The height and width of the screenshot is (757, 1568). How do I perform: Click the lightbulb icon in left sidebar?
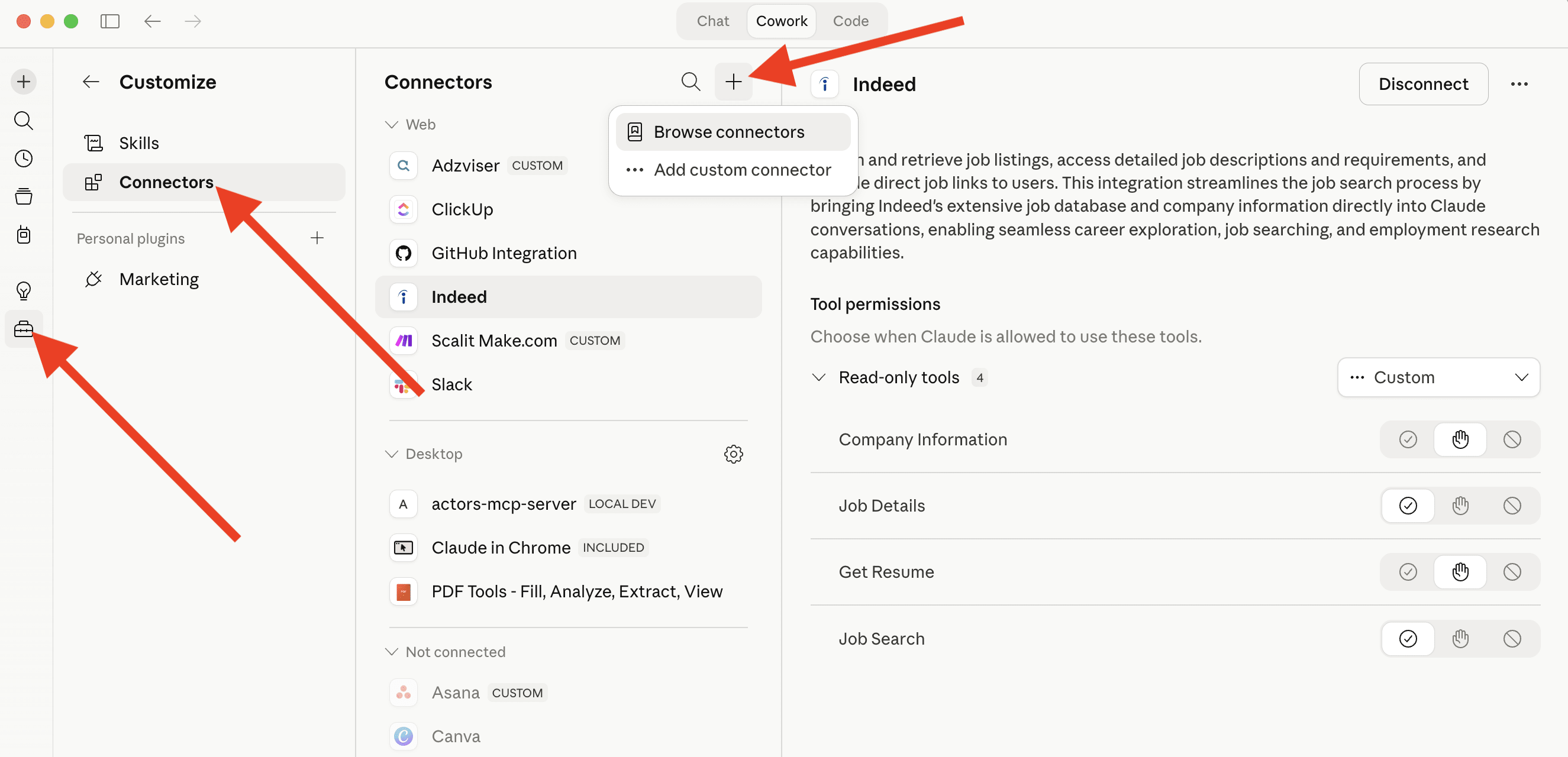[x=23, y=291]
